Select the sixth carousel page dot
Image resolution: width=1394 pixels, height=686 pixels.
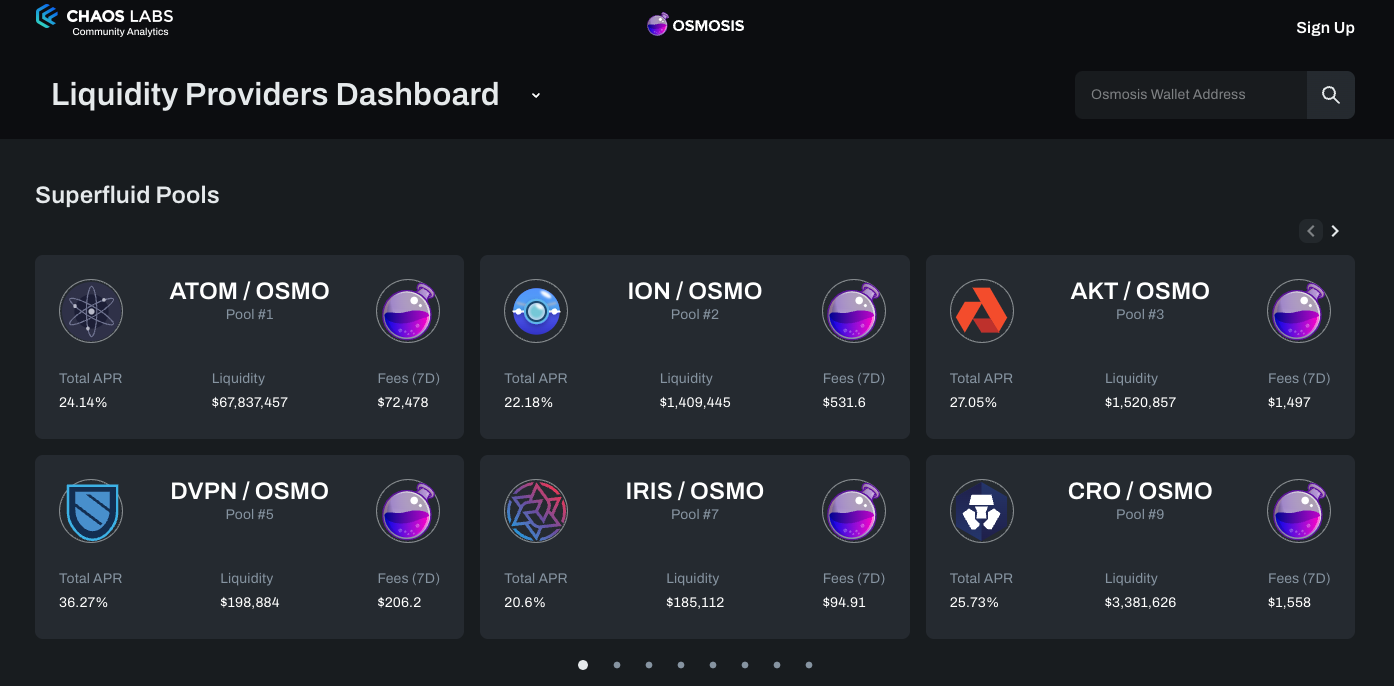click(x=745, y=664)
